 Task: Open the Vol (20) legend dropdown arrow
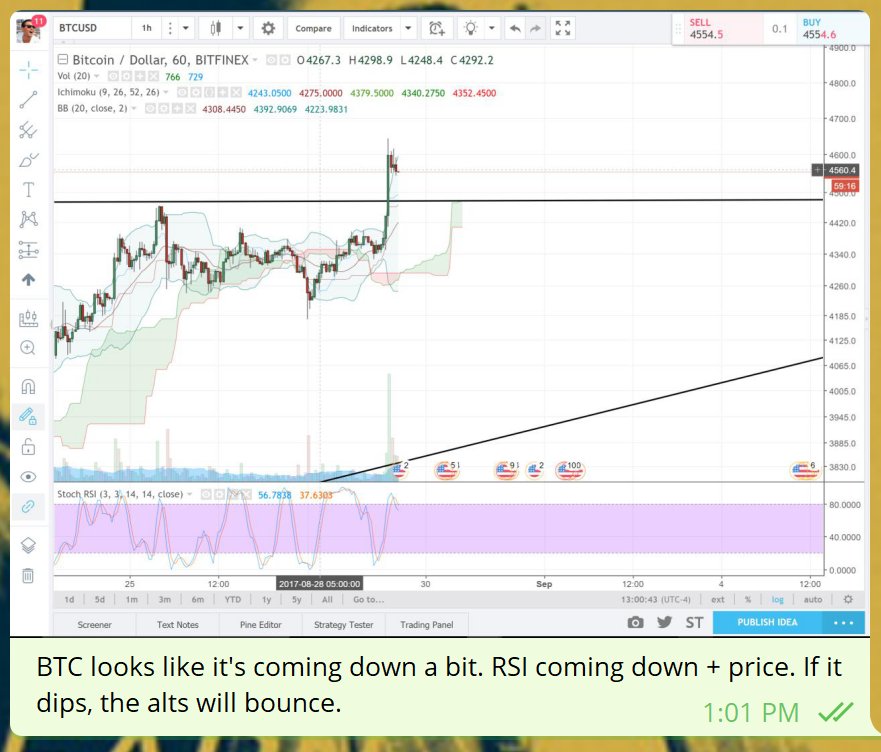point(97,76)
